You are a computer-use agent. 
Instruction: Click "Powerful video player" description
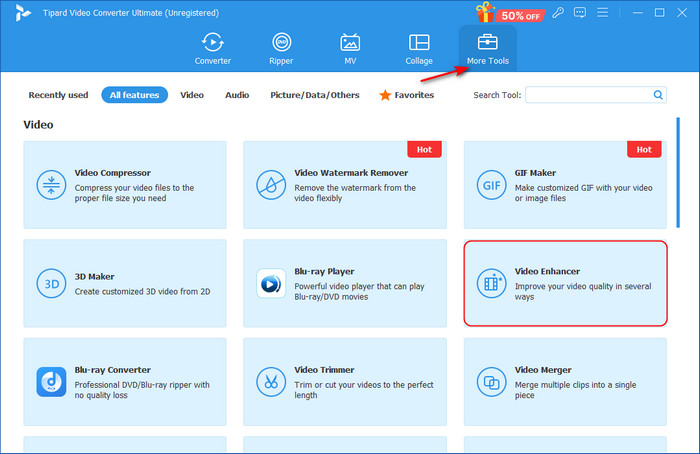coord(359,292)
